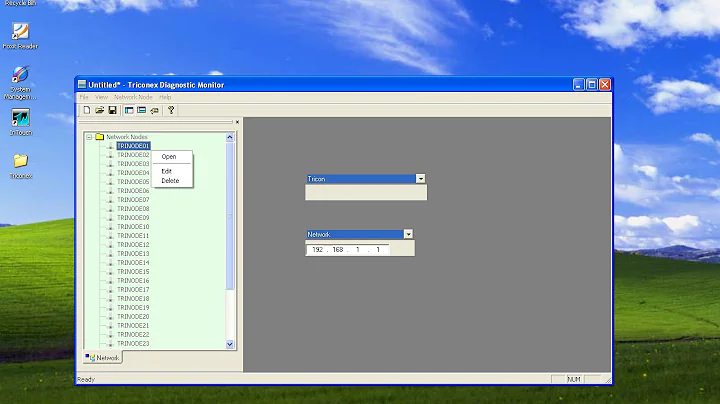Click the tree scrollbar down arrow
The image size is (720, 404).
click(230, 344)
